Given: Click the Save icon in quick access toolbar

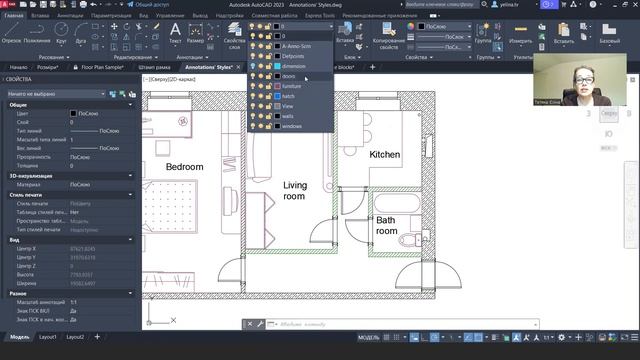Looking at the screenshot, I should [43, 4].
